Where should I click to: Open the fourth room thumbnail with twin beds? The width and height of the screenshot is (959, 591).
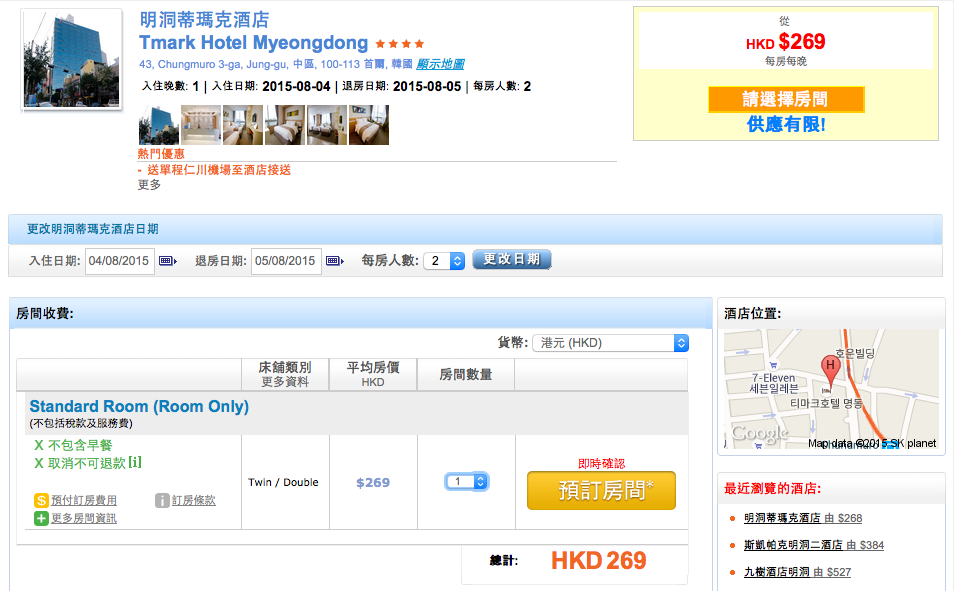coord(285,125)
